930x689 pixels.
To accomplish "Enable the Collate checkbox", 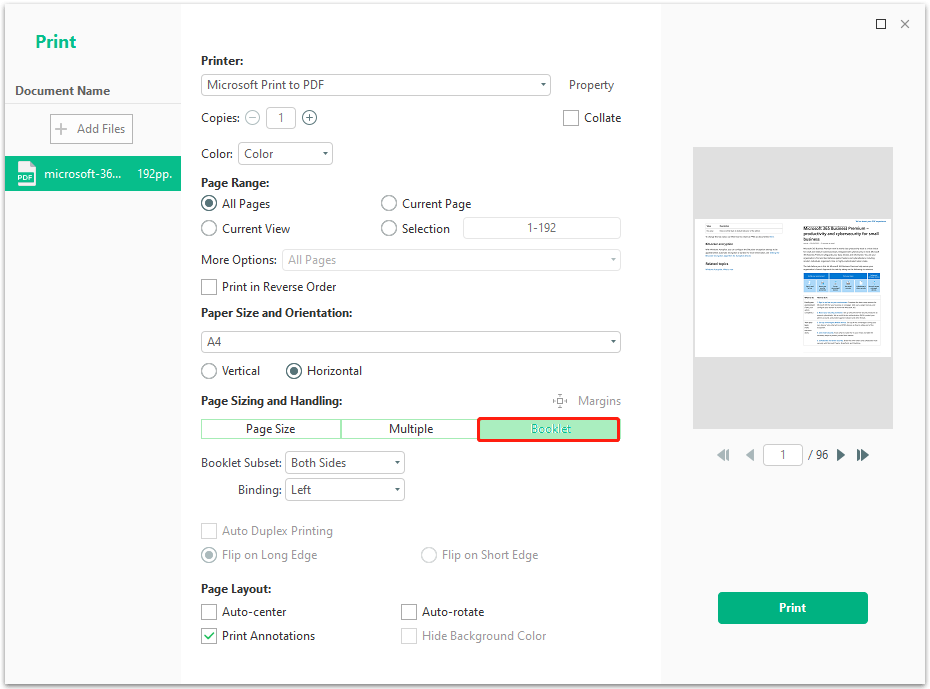I will click(x=571, y=118).
